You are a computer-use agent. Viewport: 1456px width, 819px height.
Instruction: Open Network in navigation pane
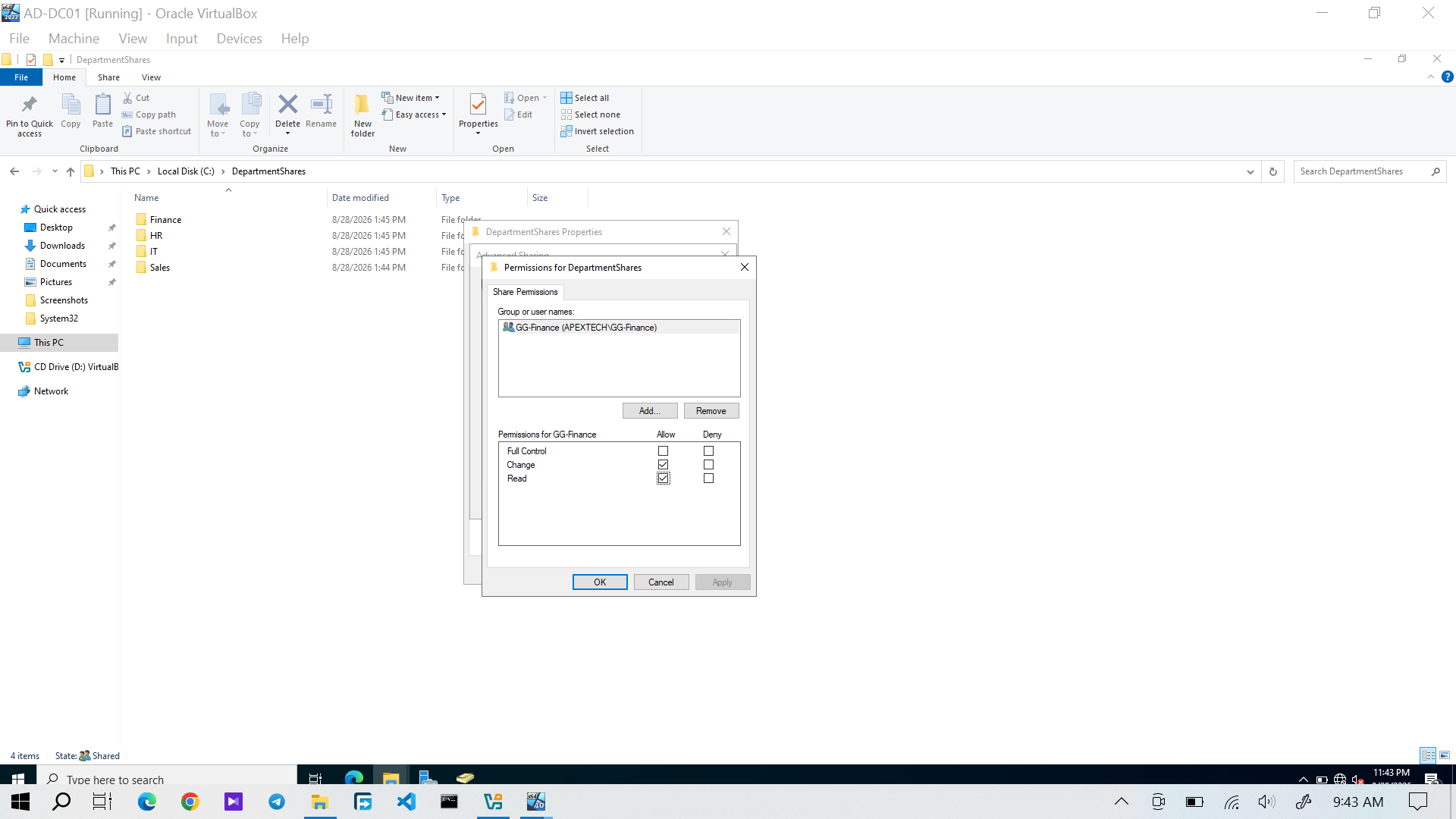(51, 391)
